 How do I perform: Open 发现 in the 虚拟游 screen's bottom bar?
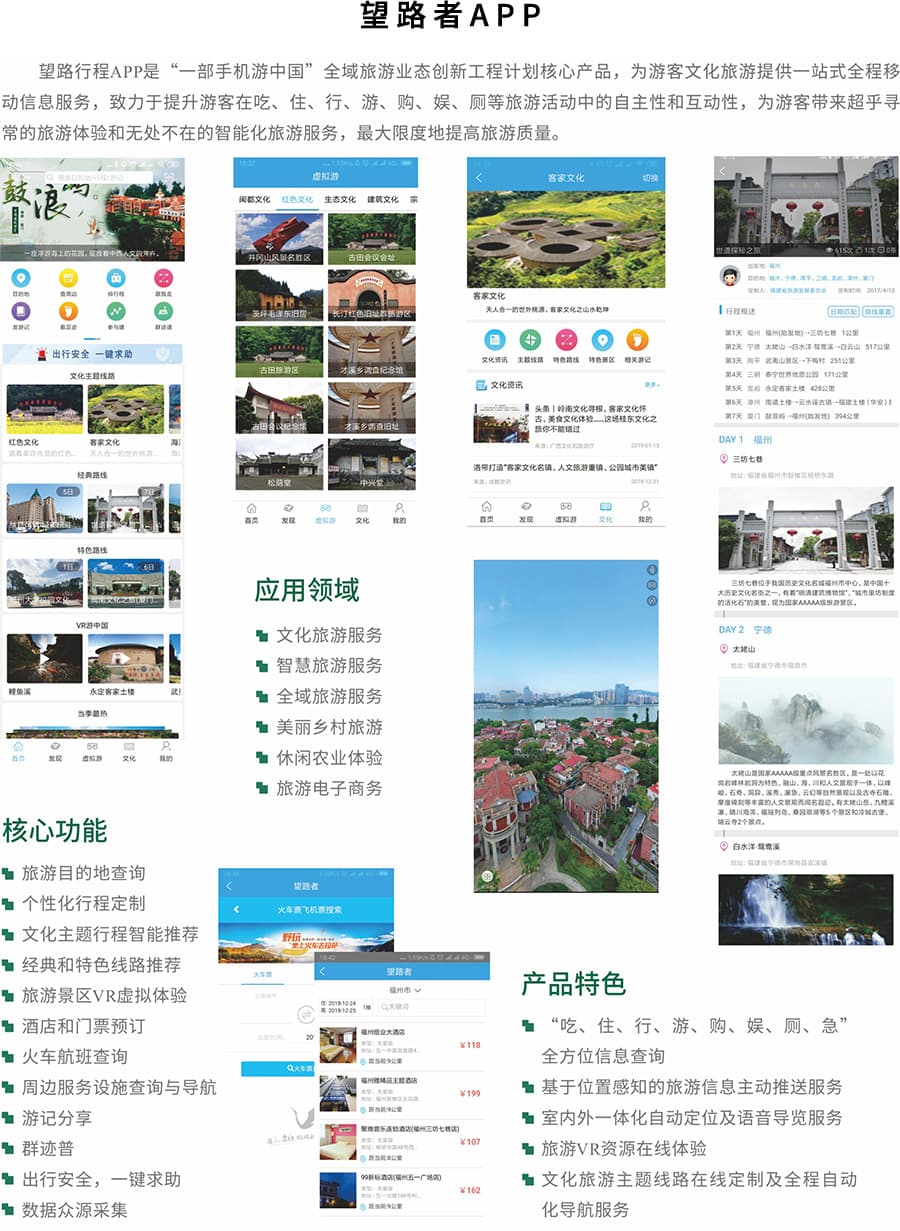click(x=288, y=513)
